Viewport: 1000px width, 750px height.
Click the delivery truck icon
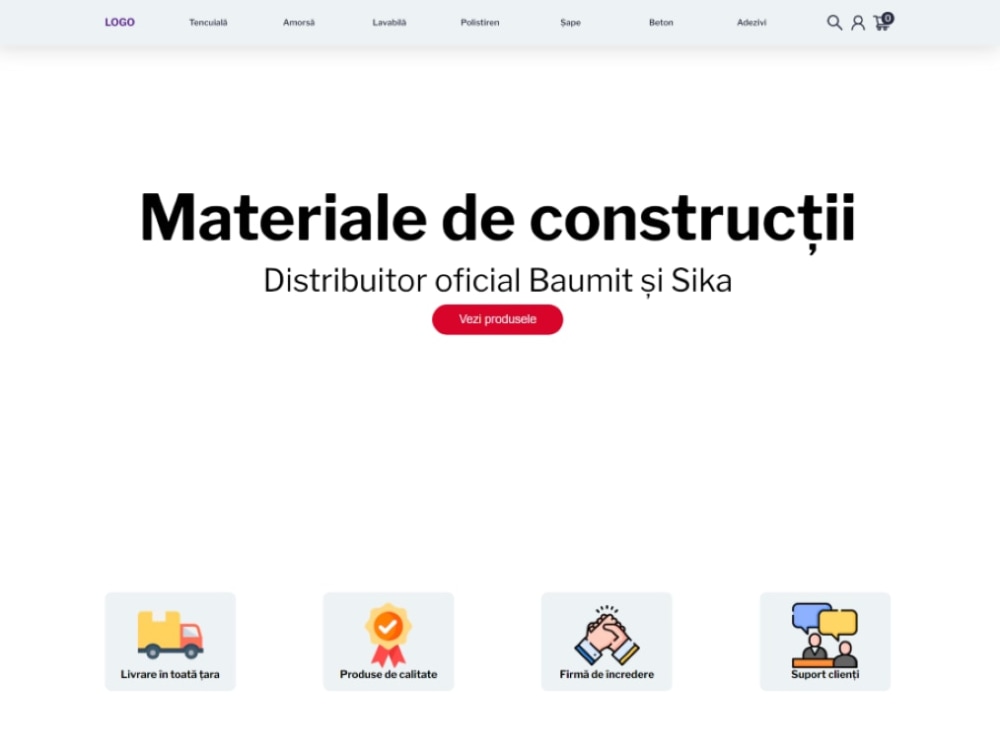point(170,635)
